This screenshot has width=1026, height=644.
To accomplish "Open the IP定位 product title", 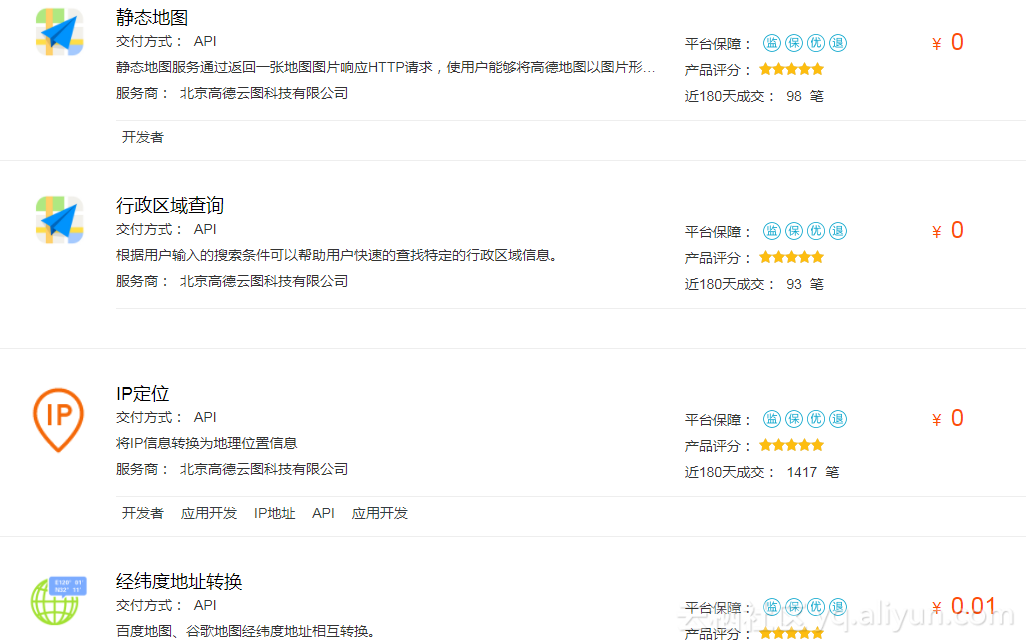I will click(143, 393).
